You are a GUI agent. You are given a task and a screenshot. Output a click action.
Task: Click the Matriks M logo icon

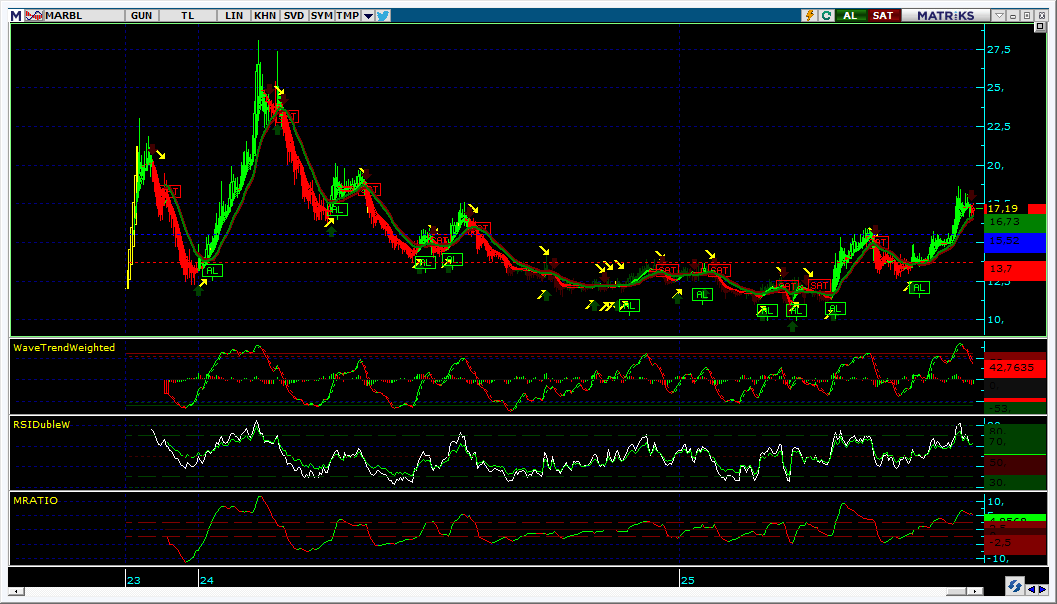tap(16, 16)
